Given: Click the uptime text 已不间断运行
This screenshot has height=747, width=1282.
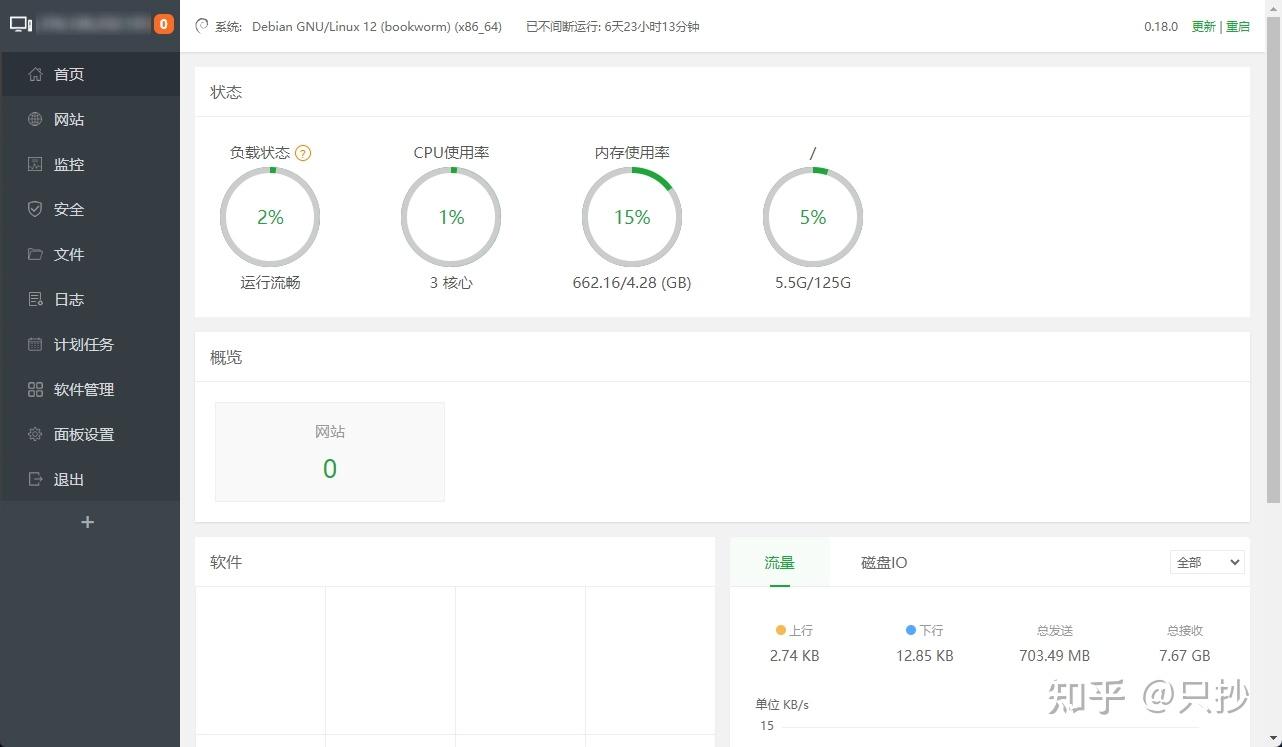Looking at the screenshot, I should (612, 27).
